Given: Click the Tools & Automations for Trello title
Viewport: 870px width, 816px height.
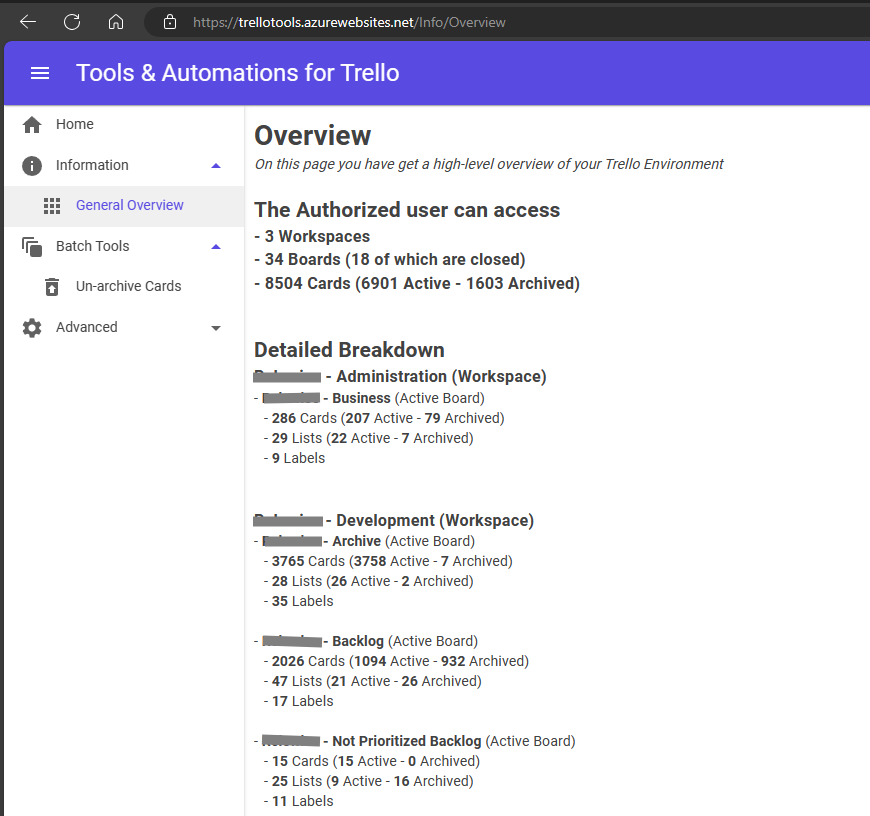Looking at the screenshot, I should (237, 73).
